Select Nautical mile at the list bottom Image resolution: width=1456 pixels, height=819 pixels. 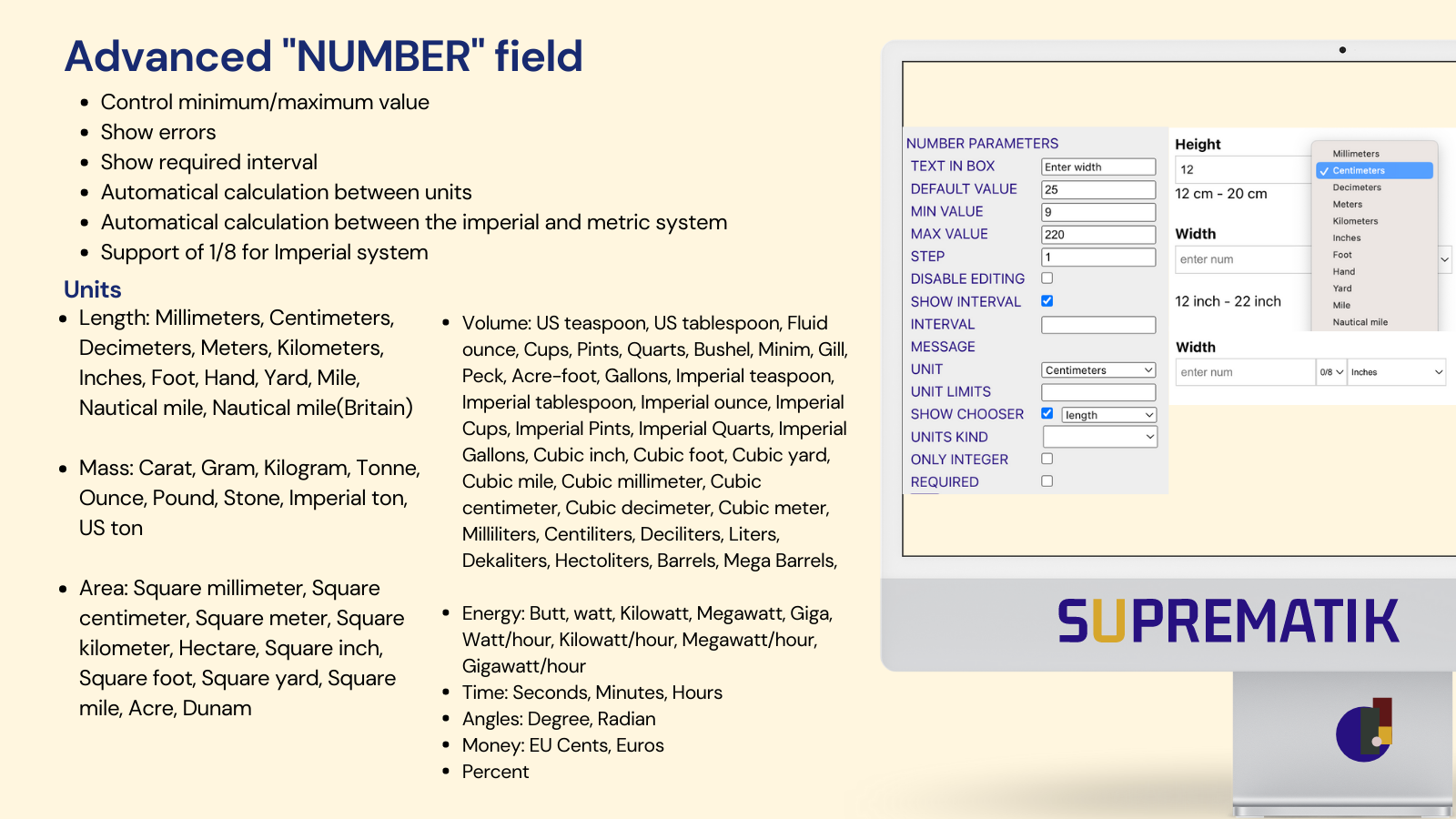(x=1359, y=321)
